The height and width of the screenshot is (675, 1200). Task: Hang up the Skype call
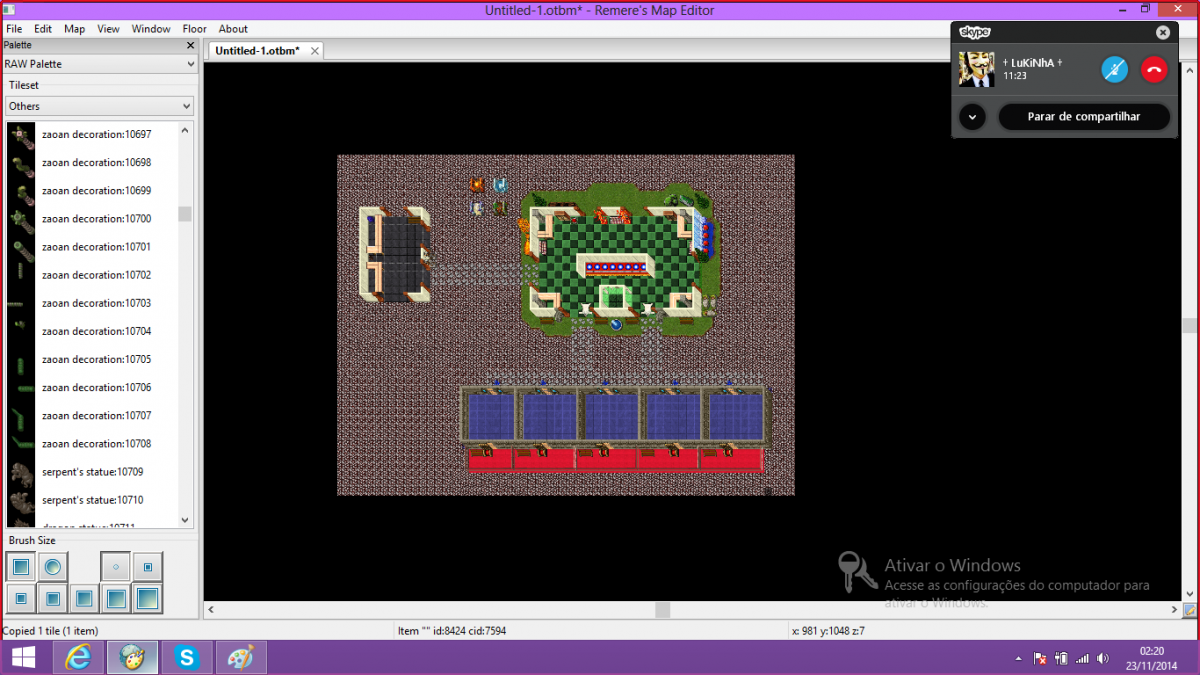coord(1154,69)
